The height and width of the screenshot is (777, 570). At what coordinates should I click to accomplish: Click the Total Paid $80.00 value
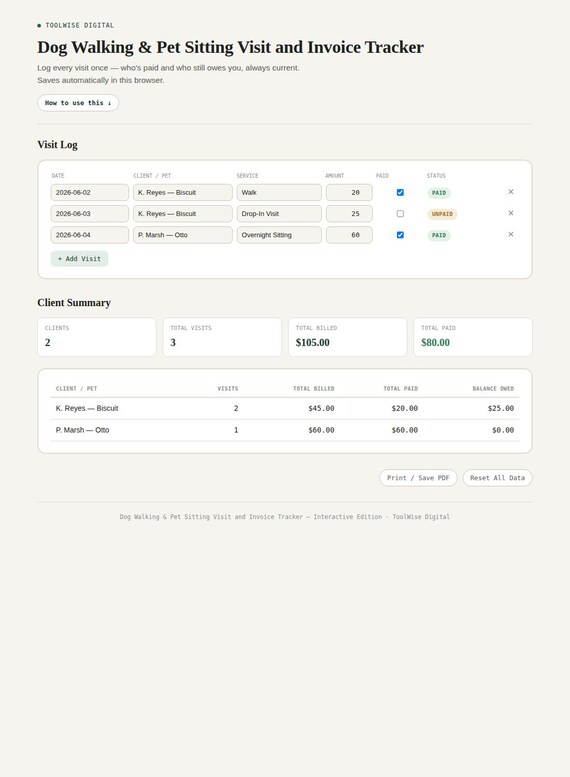tap(435, 342)
